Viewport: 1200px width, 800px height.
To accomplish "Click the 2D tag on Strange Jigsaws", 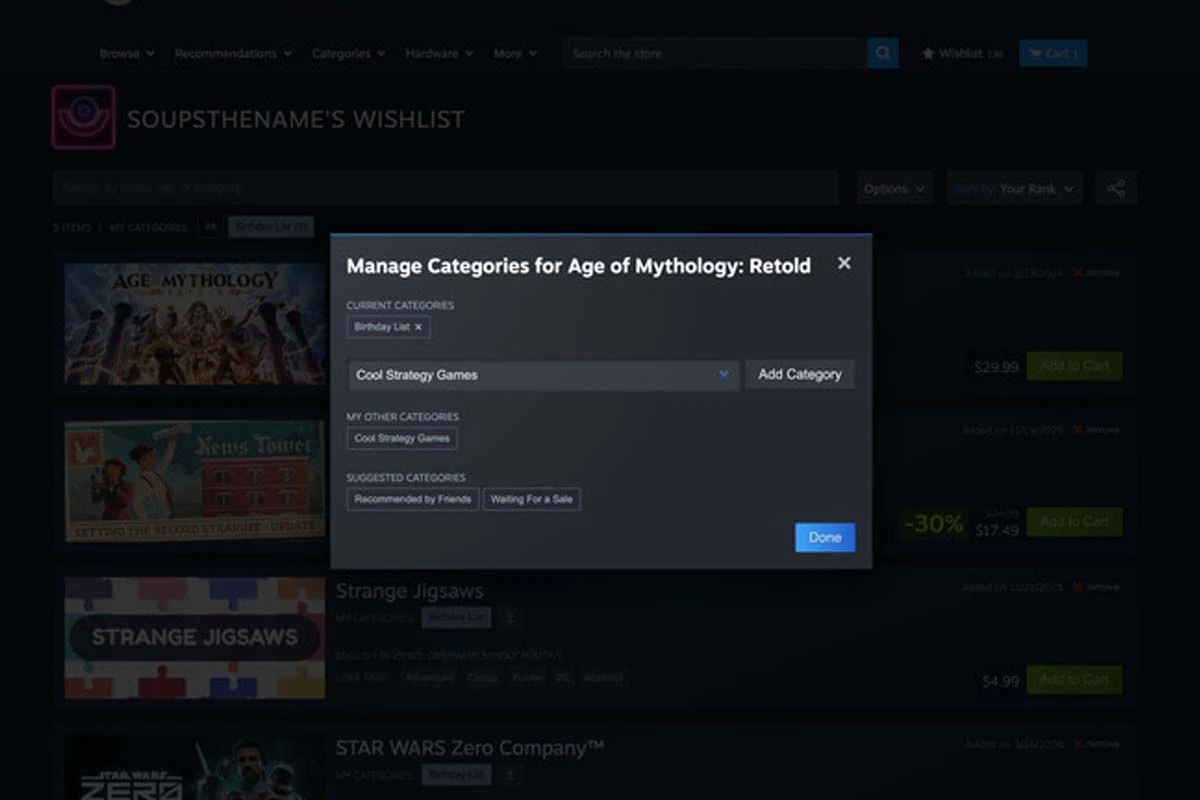I will pos(562,677).
